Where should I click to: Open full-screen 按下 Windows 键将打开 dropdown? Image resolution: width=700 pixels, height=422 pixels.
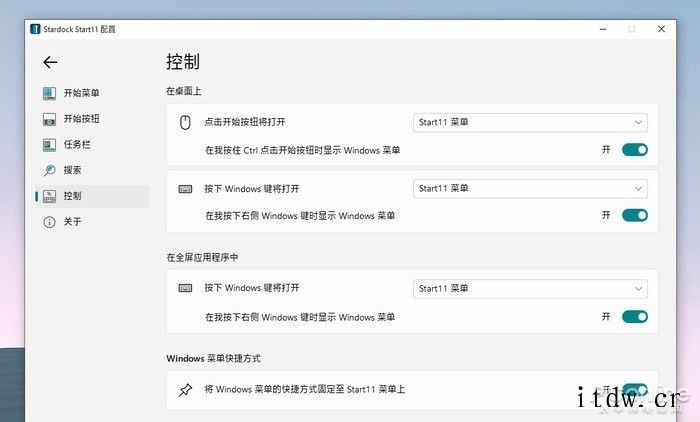pos(530,289)
